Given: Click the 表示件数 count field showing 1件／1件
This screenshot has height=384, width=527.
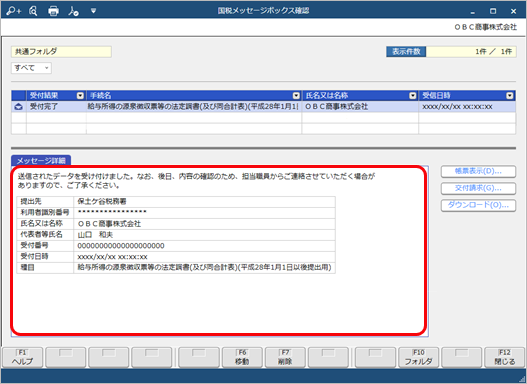Looking at the screenshot, I should pyautogui.click(x=471, y=52).
